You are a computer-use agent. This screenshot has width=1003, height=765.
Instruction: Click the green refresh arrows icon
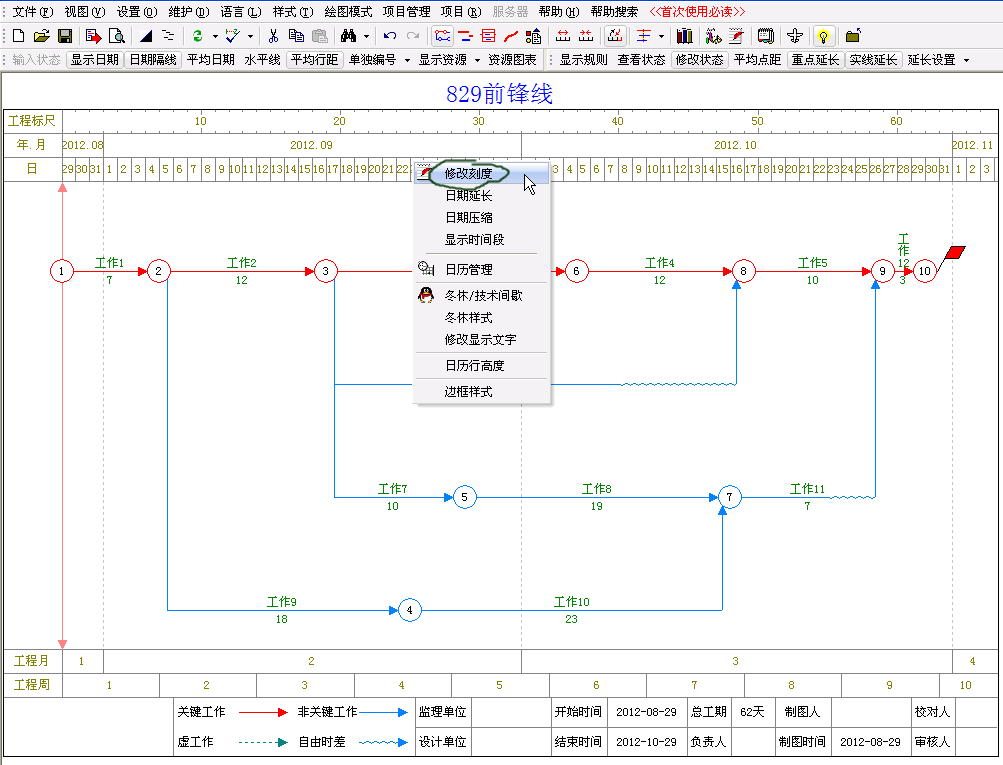point(198,36)
